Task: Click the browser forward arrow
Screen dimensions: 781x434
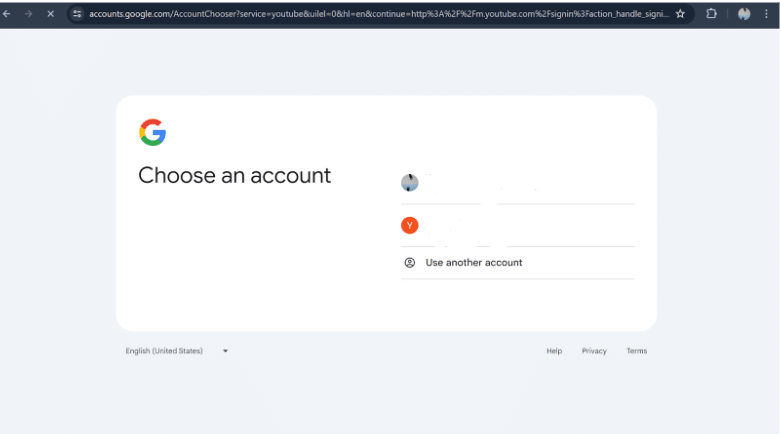Action: tap(28, 14)
